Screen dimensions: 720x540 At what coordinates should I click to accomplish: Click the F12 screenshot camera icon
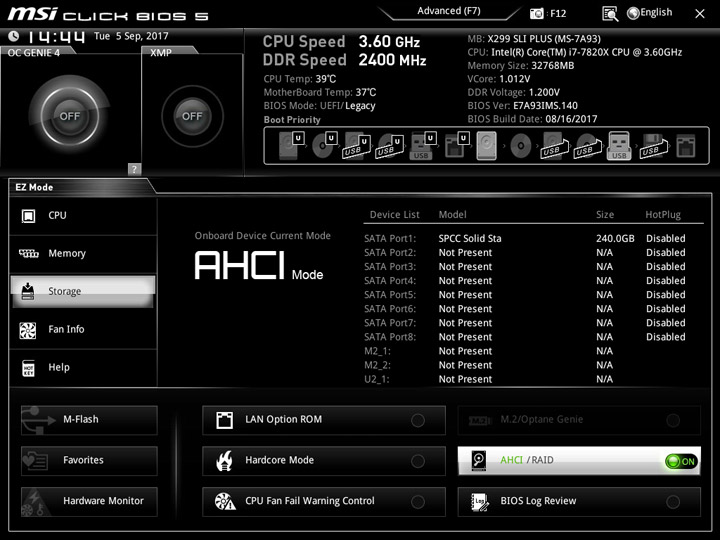[536, 13]
